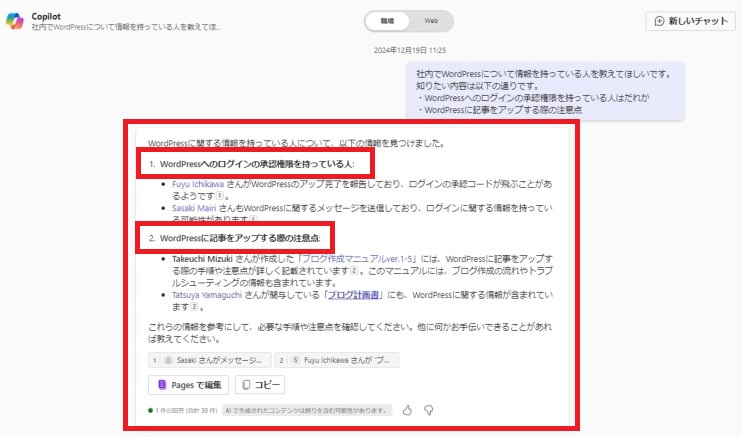
Task: Click the S icon in reference 2 chip
Action: tap(295, 360)
